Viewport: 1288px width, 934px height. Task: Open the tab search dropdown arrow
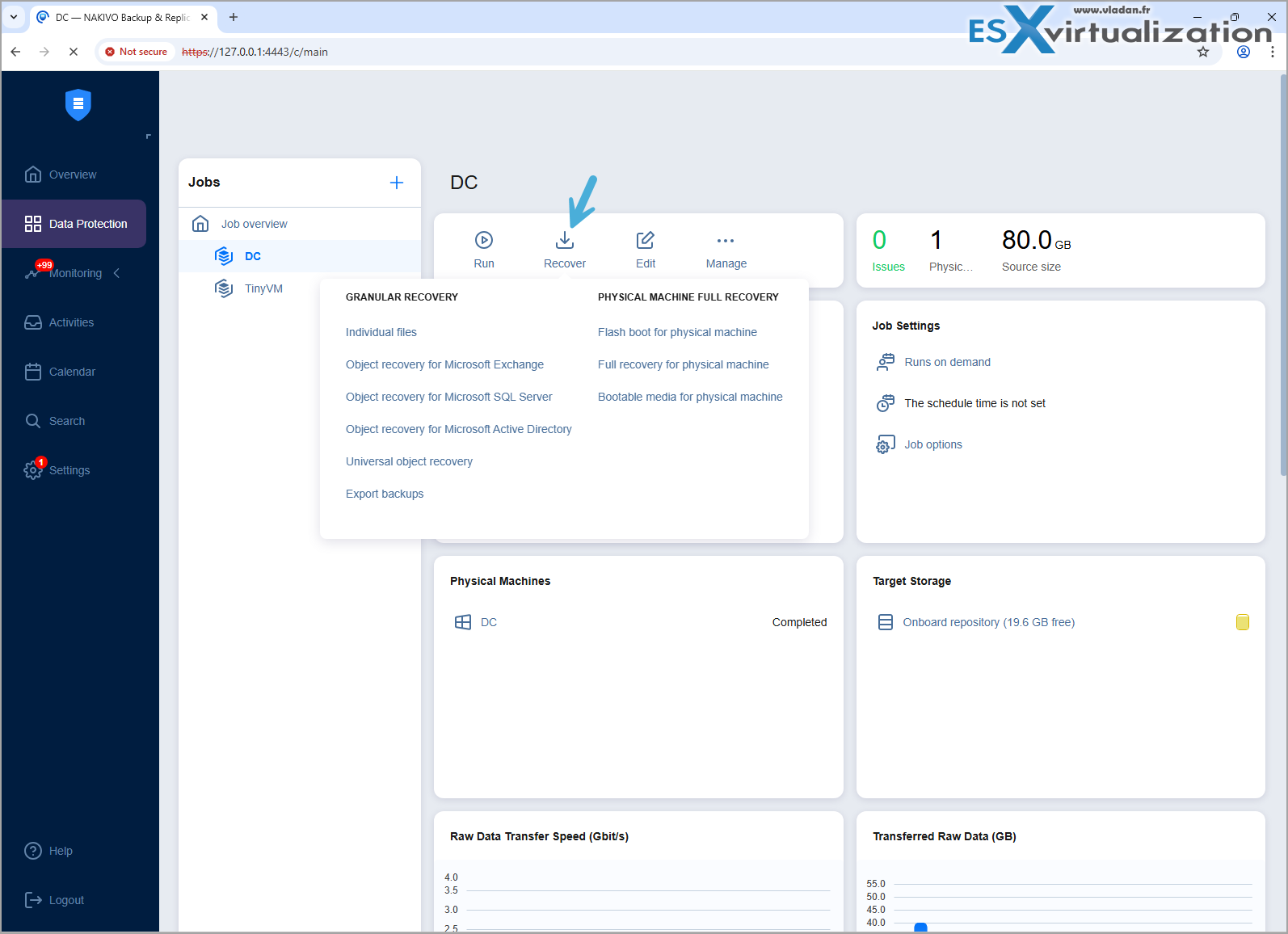click(14, 17)
